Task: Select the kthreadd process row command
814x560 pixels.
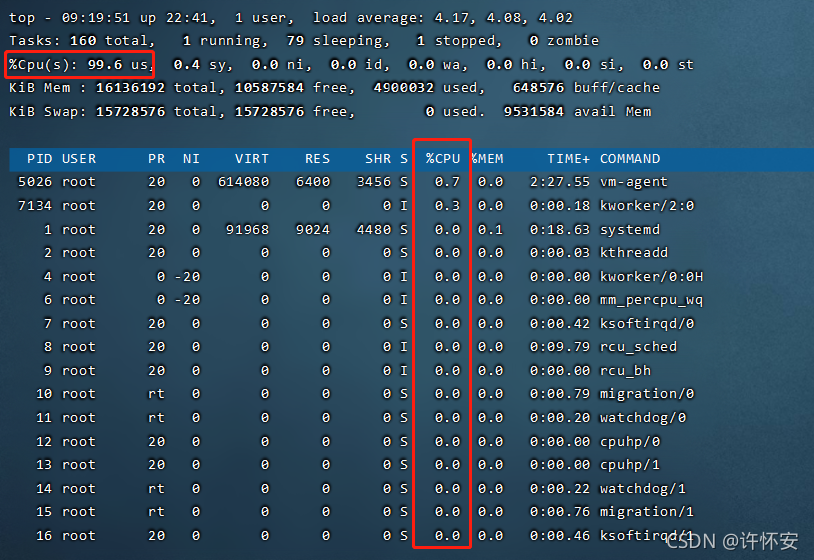Action: tap(634, 253)
